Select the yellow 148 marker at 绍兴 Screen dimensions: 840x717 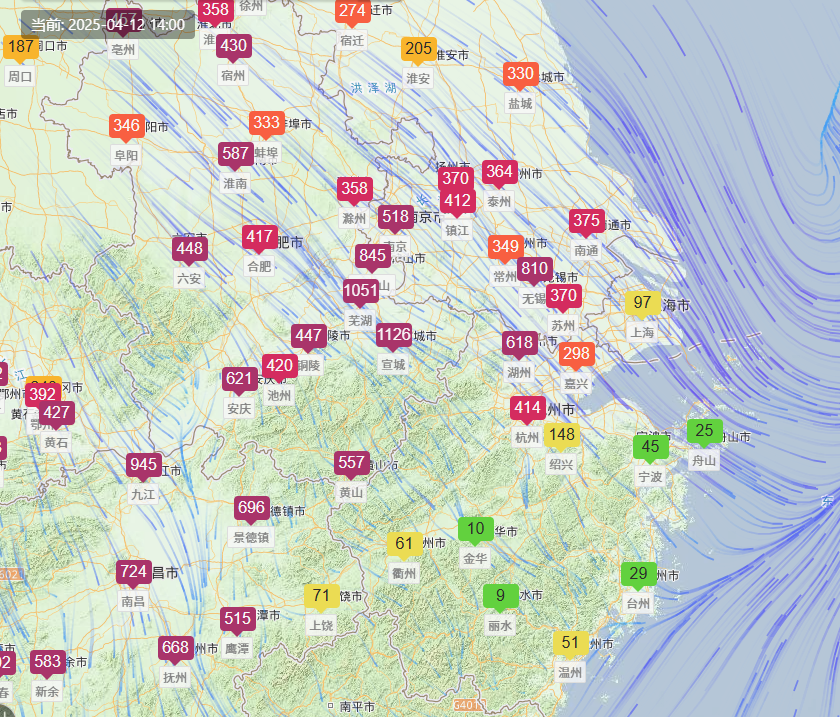pos(562,435)
